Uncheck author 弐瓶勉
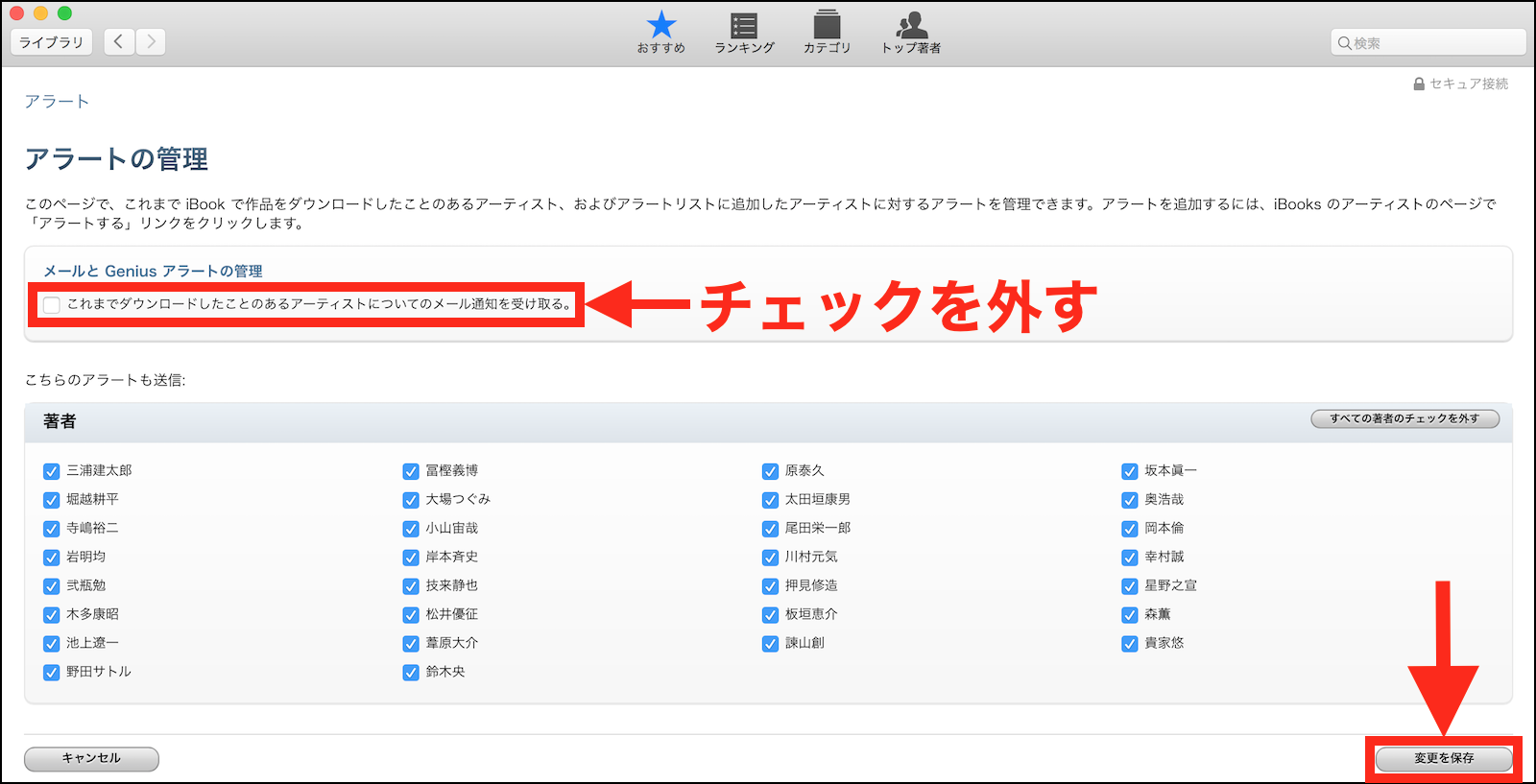The image size is (1536, 784). [52, 586]
